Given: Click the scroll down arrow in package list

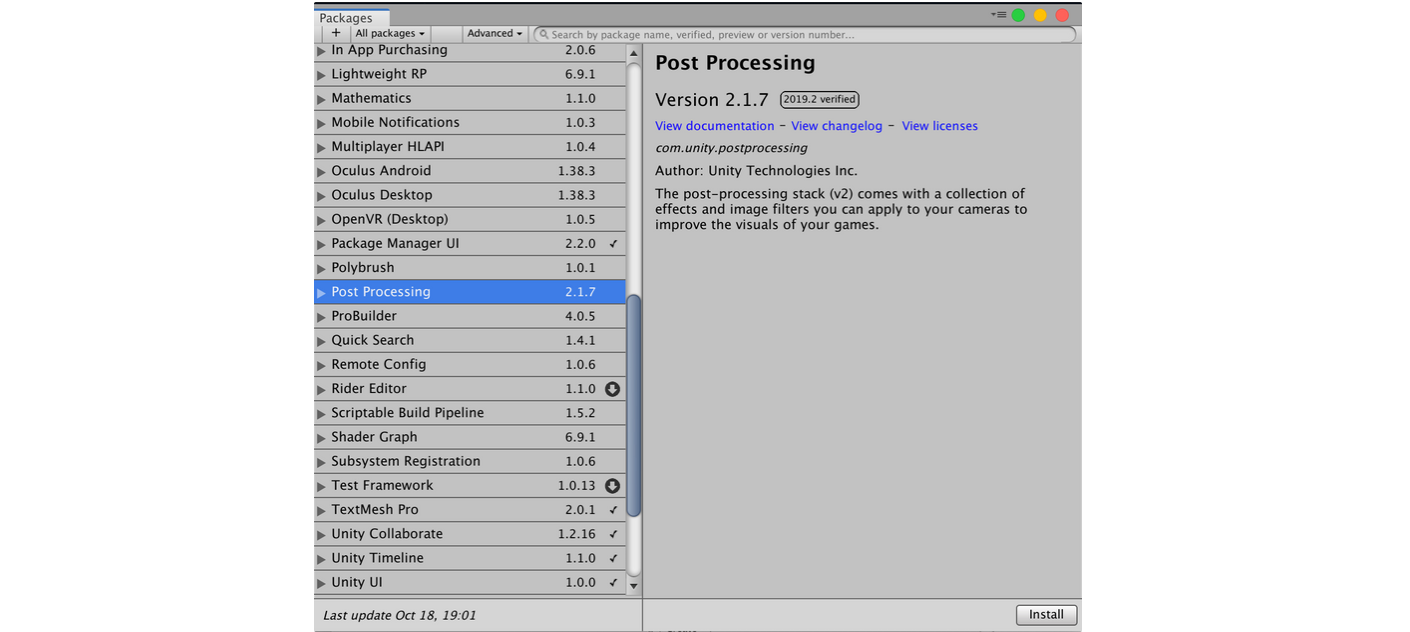Looking at the screenshot, I should pyautogui.click(x=633, y=586).
